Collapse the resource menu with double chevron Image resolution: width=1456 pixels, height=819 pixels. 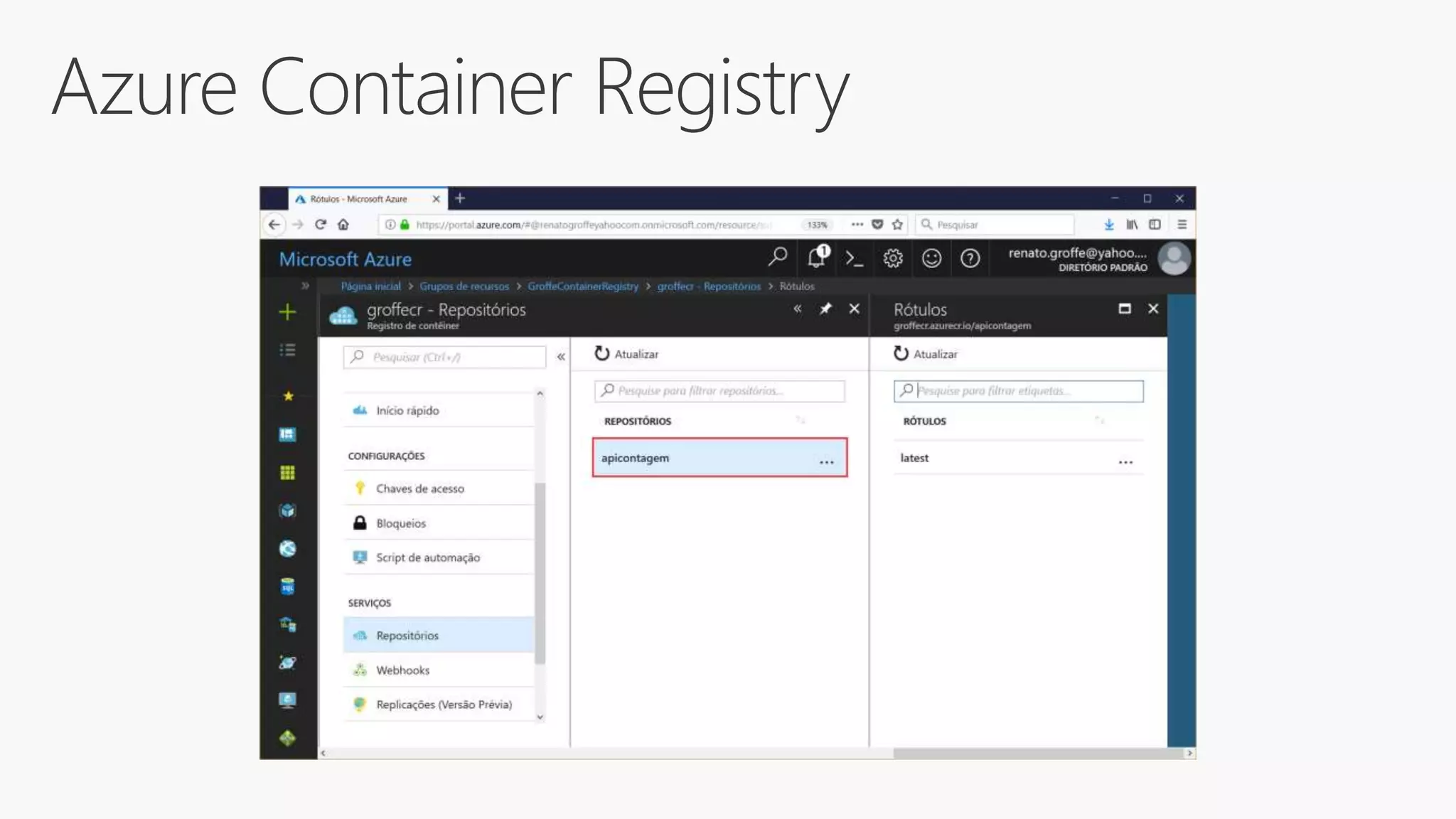click(561, 357)
